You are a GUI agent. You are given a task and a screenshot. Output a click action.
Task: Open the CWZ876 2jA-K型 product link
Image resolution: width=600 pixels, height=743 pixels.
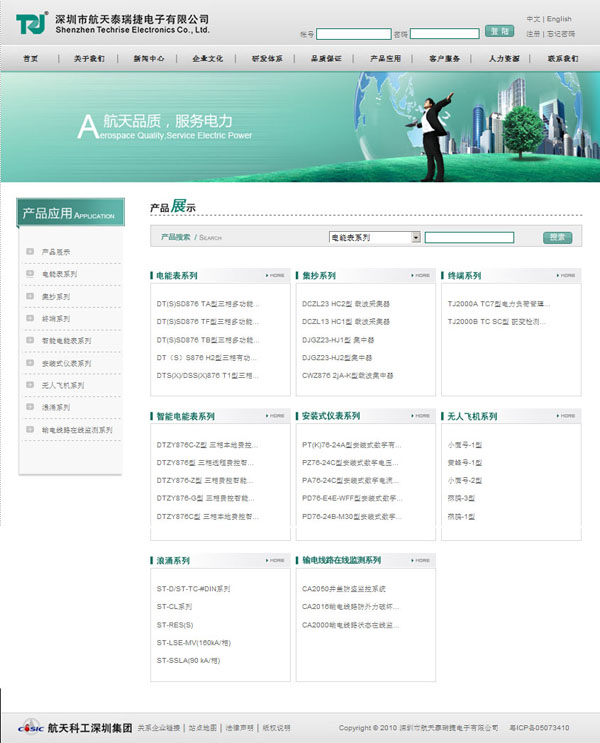[x=347, y=375]
